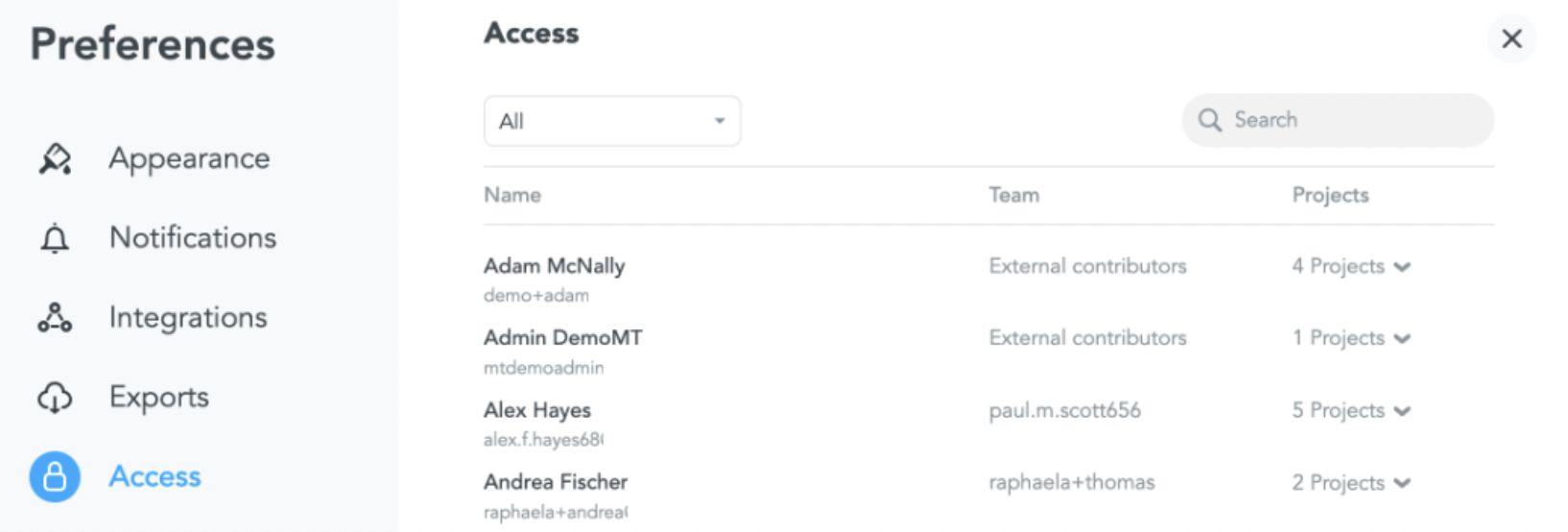The height and width of the screenshot is (532, 1568).
Task: Click the Appearance paint bucket icon
Action: click(x=55, y=158)
